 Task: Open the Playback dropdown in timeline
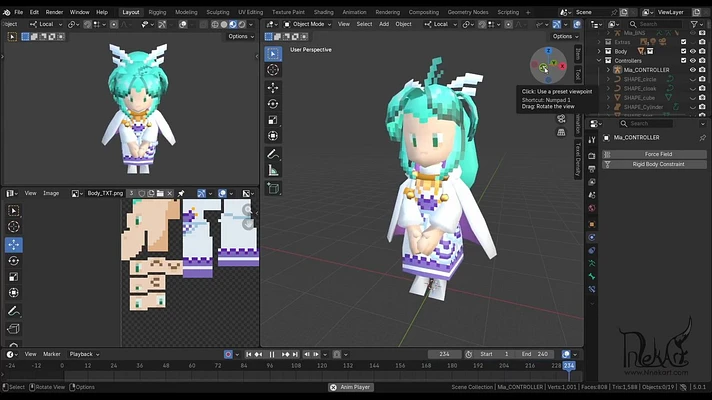[84, 354]
